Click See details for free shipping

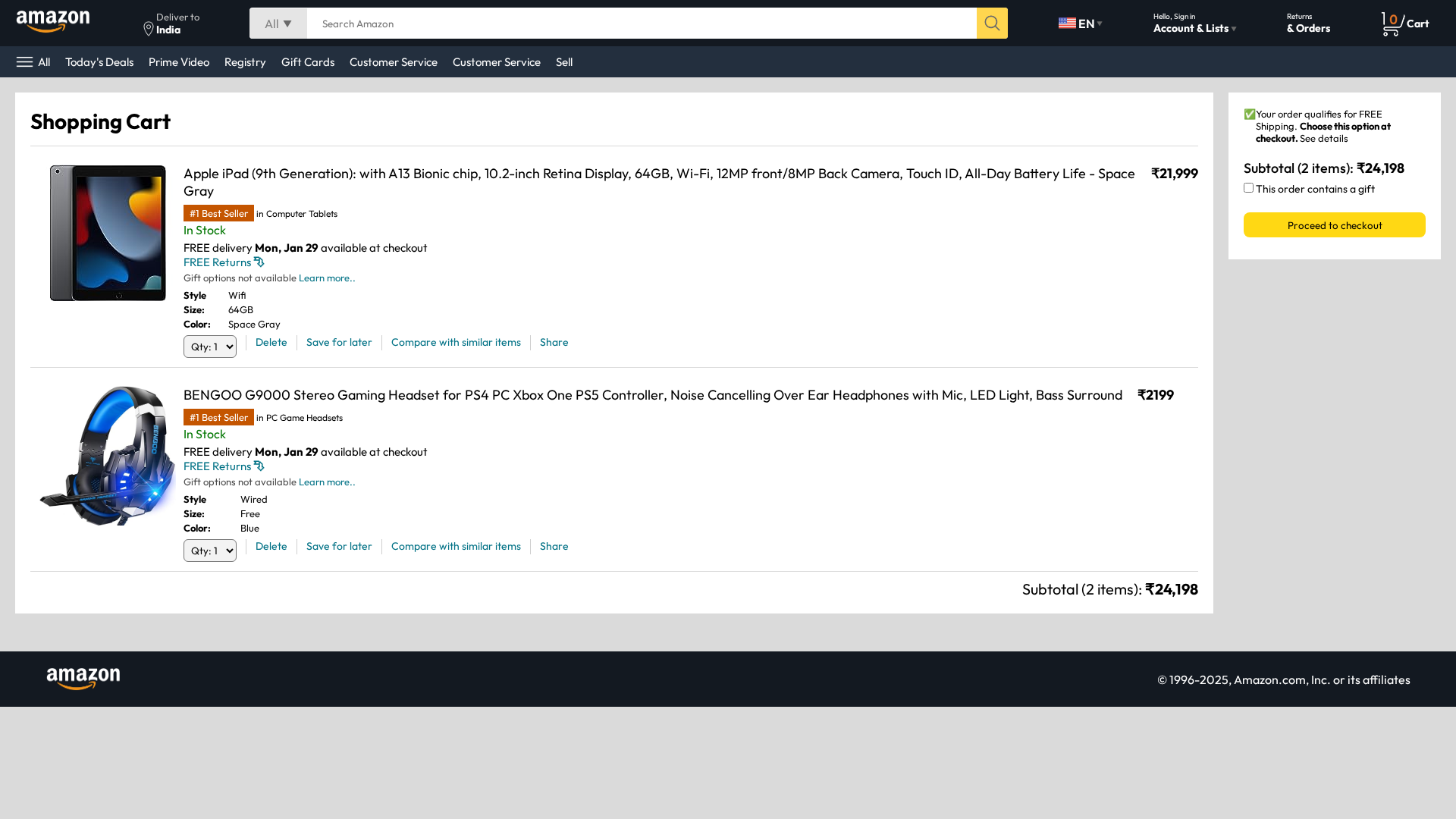(1324, 139)
